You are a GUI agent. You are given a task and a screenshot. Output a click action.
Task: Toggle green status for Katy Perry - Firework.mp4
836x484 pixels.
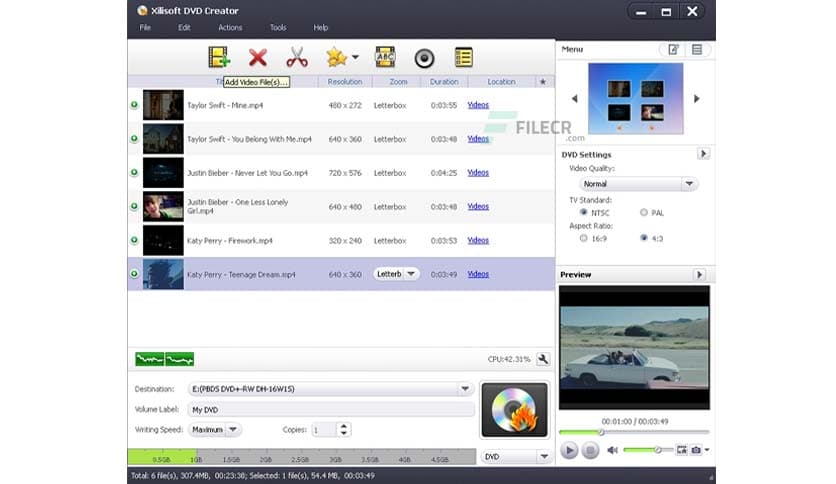tap(134, 240)
